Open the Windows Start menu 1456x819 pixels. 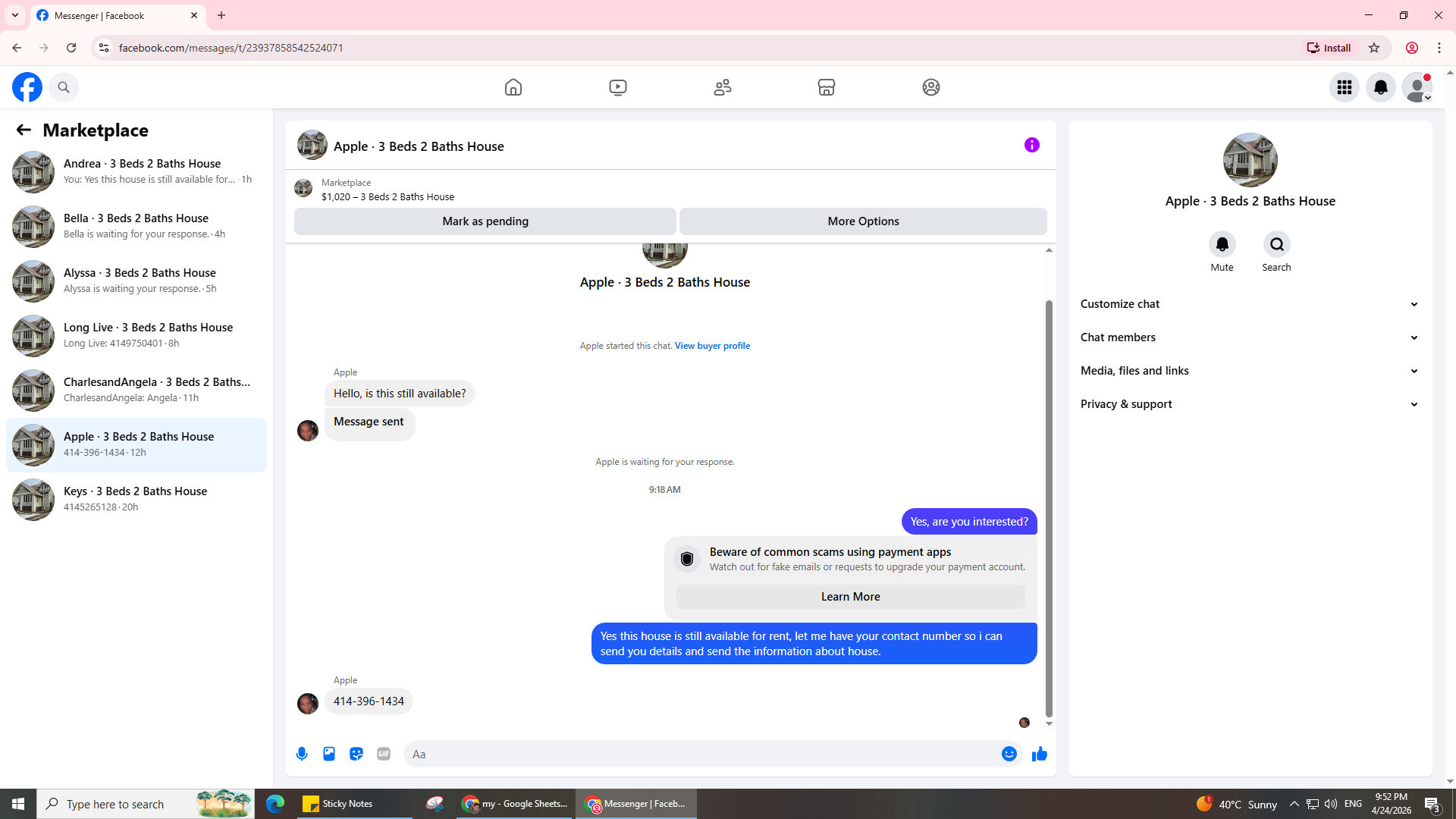[18, 804]
